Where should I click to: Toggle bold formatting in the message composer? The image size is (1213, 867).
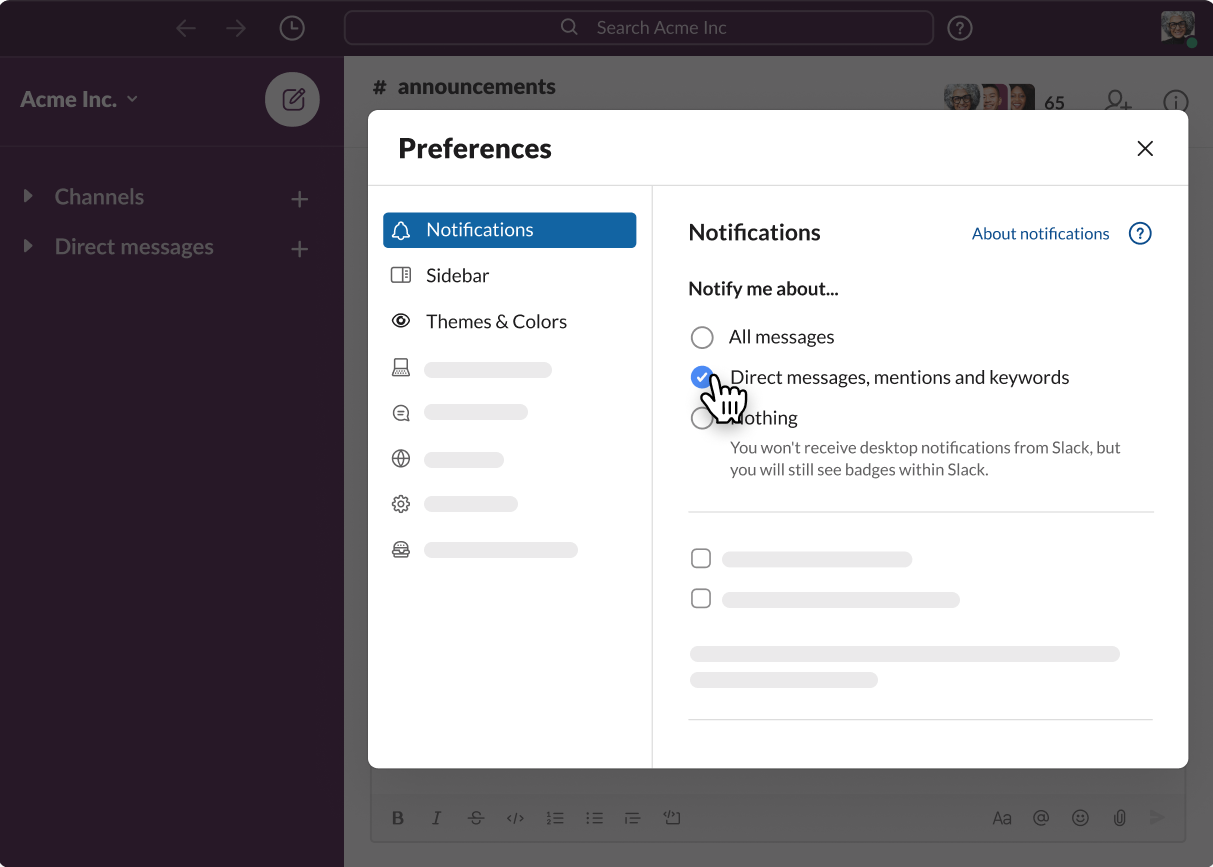pos(397,818)
